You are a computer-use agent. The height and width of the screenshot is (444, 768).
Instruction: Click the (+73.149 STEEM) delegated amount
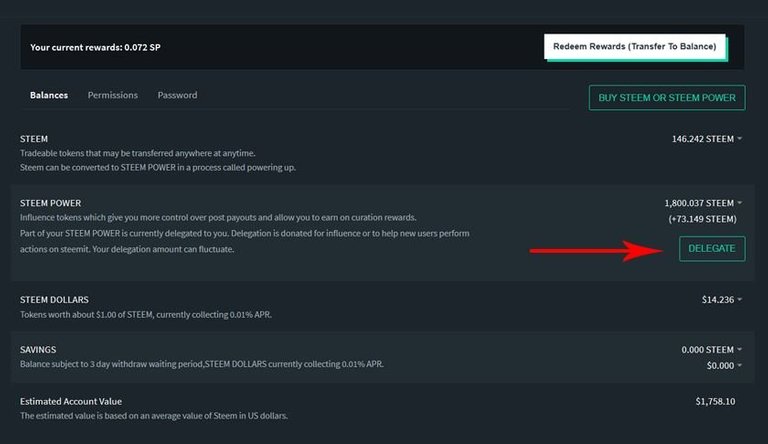click(x=702, y=219)
